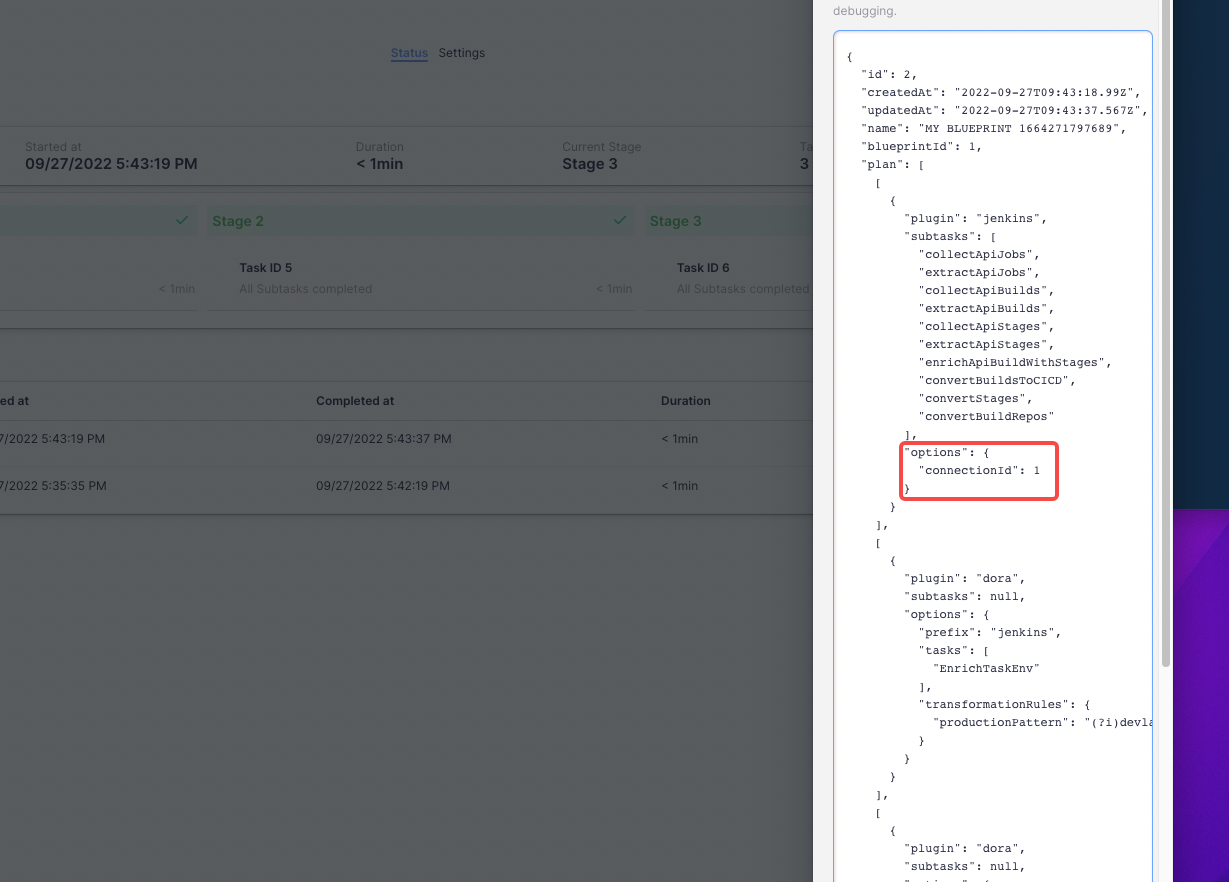Click "All Subtasks completed" under Task ID 5
Viewport: 1229px width, 882px height.
[x=306, y=289]
